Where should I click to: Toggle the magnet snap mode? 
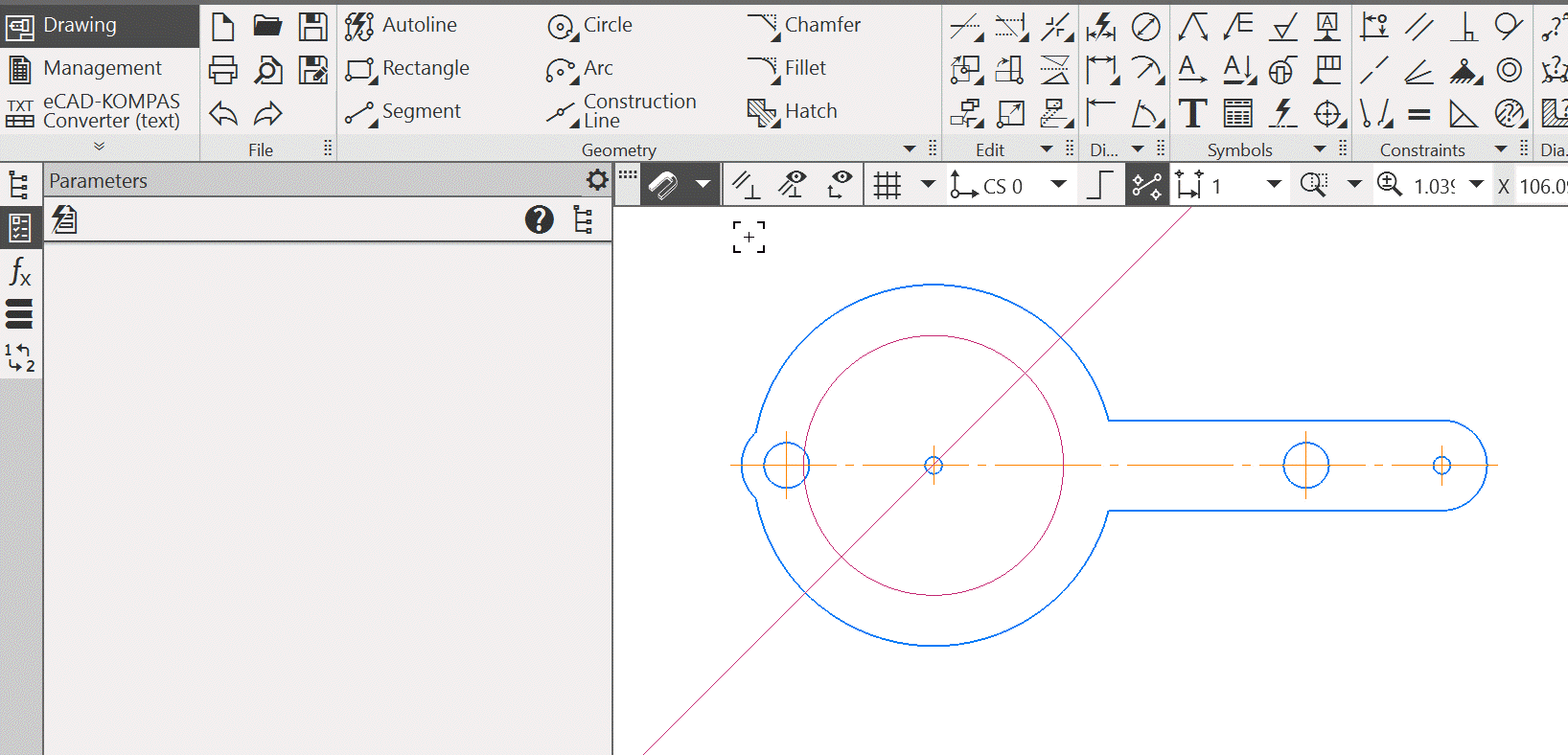pos(663,184)
